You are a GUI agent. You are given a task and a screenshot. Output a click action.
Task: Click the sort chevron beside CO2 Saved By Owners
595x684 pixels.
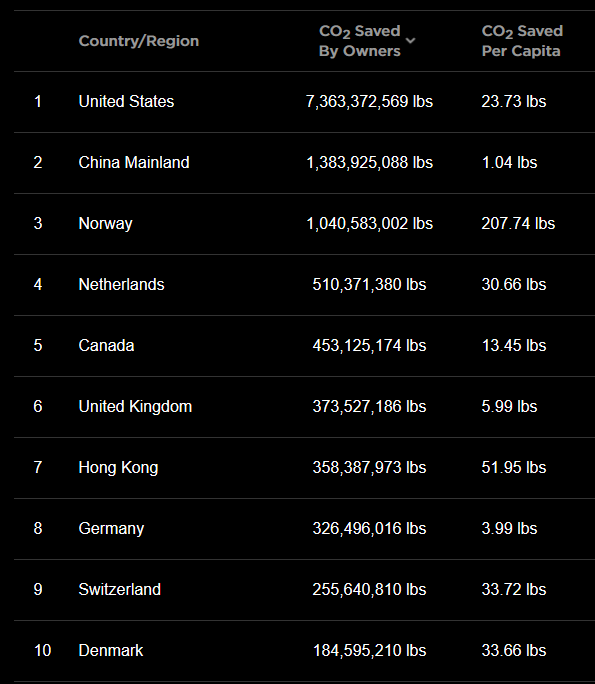pyautogui.click(x=410, y=41)
